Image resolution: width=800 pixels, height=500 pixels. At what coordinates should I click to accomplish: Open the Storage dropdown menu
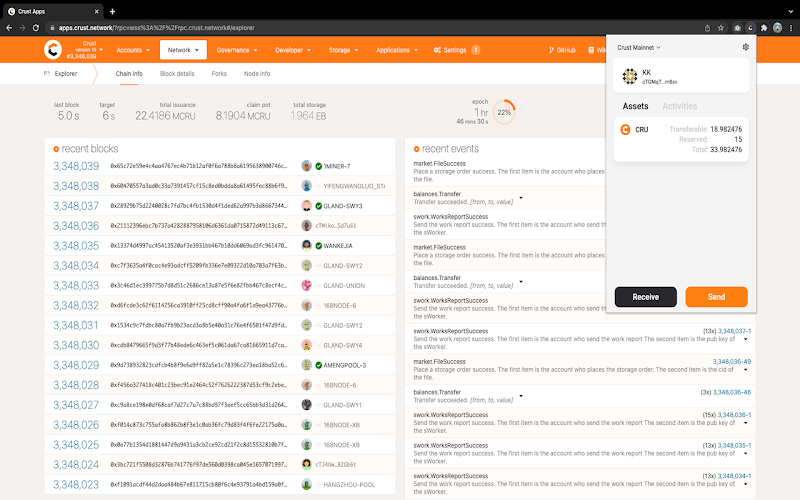(x=343, y=50)
